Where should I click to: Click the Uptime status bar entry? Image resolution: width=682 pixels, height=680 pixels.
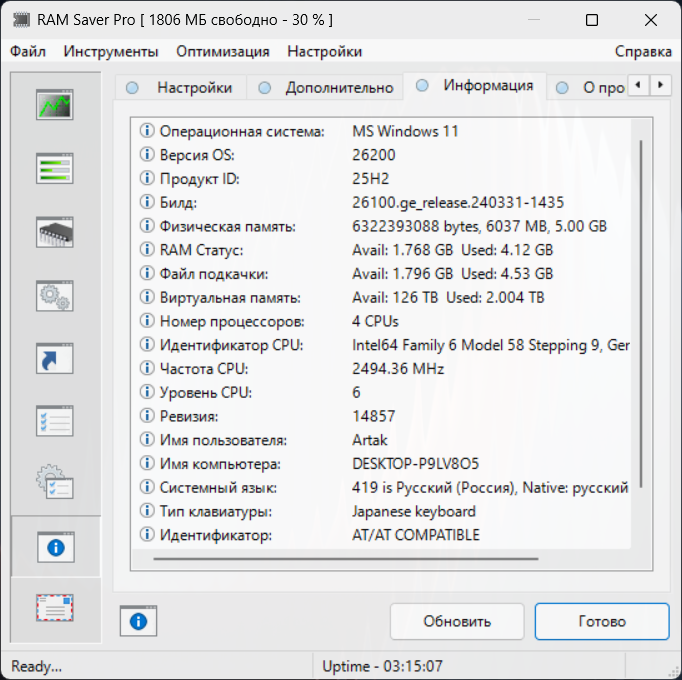pos(382,666)
